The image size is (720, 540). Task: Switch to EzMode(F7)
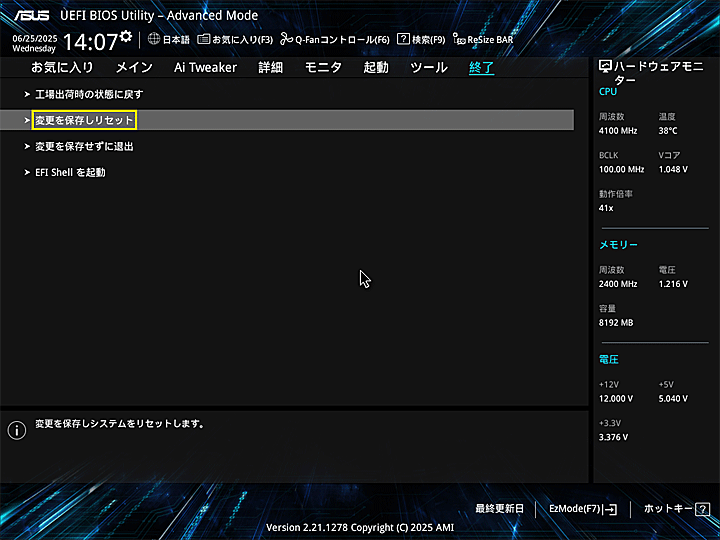(575, 509)
